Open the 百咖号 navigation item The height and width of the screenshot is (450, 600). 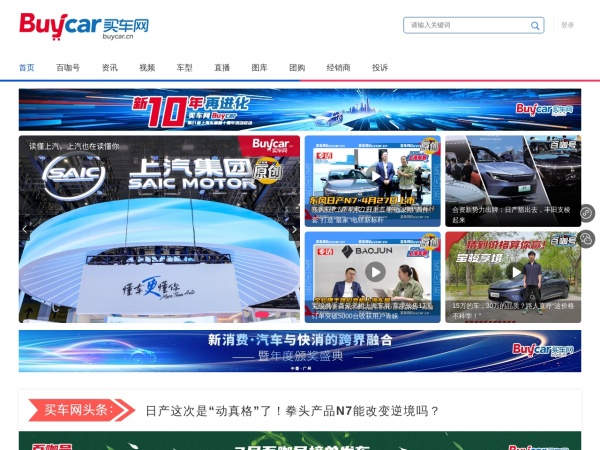pyautogui.click(x=68, y=68)
